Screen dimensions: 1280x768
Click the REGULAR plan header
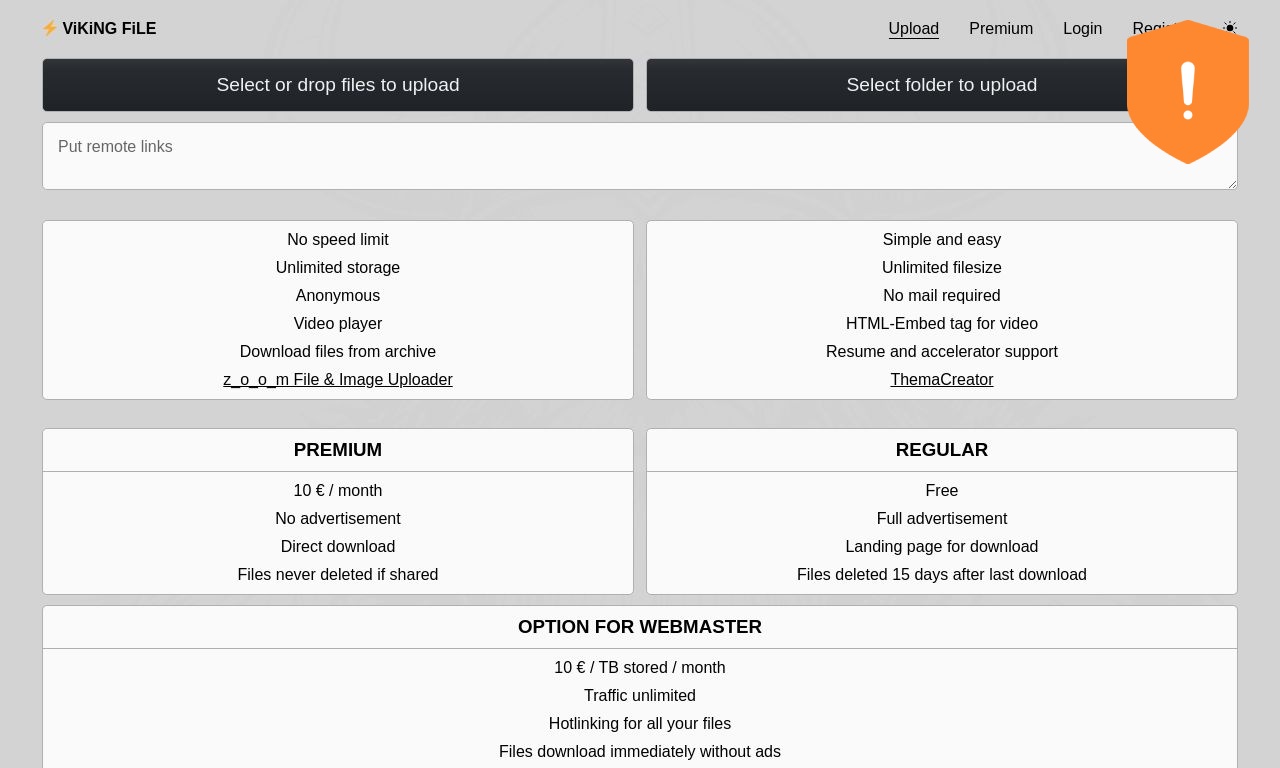click(x=942, y=450)
